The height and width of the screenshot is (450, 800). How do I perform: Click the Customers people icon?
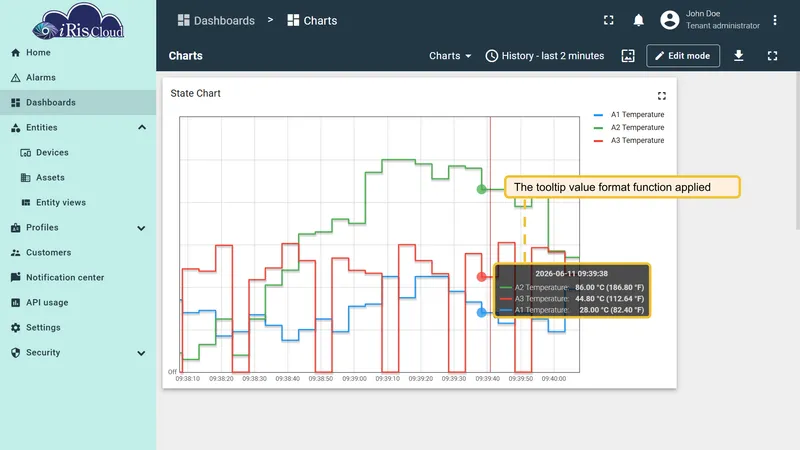pos(15,253)
